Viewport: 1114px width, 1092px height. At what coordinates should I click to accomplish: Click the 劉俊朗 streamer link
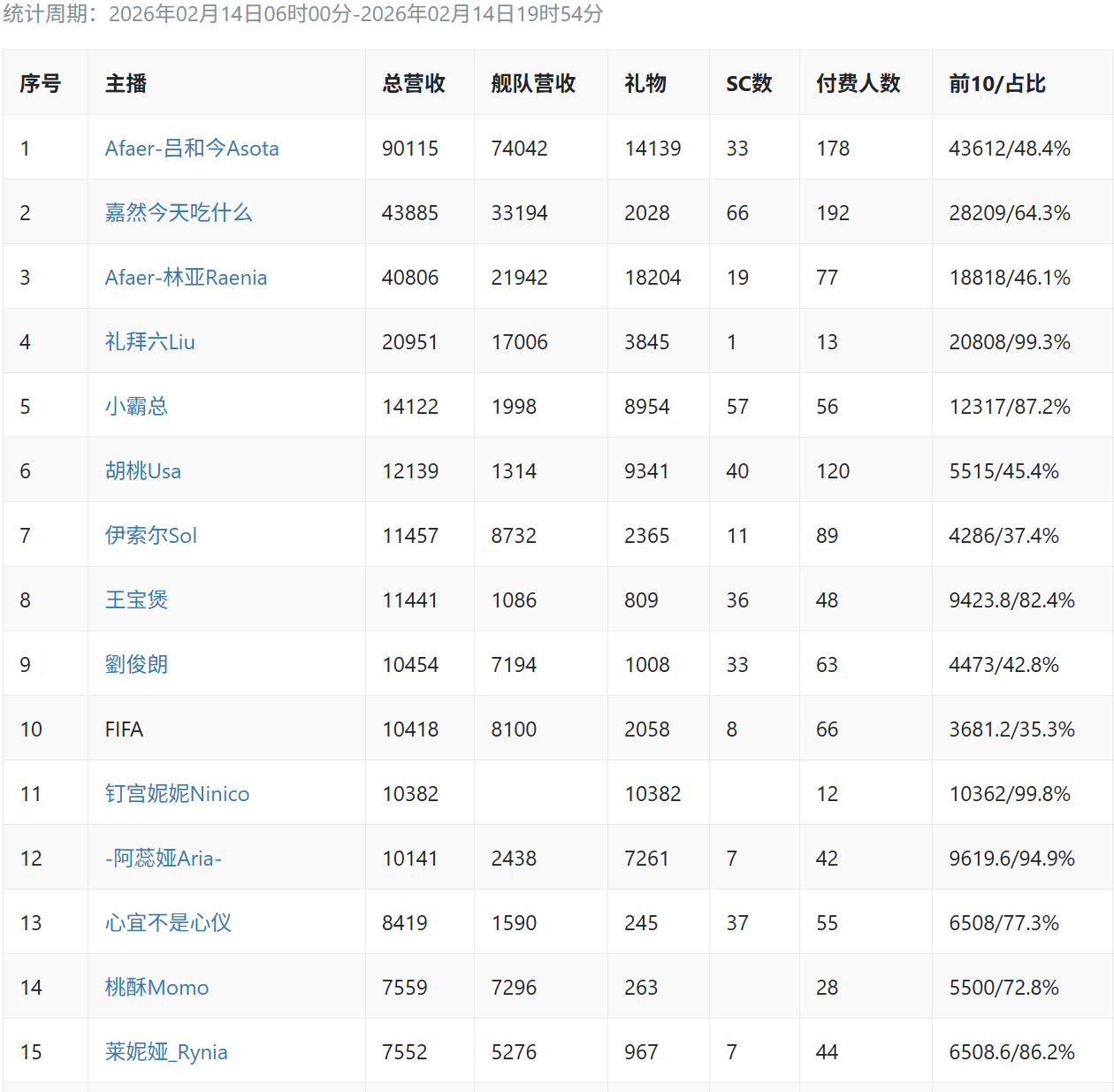[x=136, y=665]
